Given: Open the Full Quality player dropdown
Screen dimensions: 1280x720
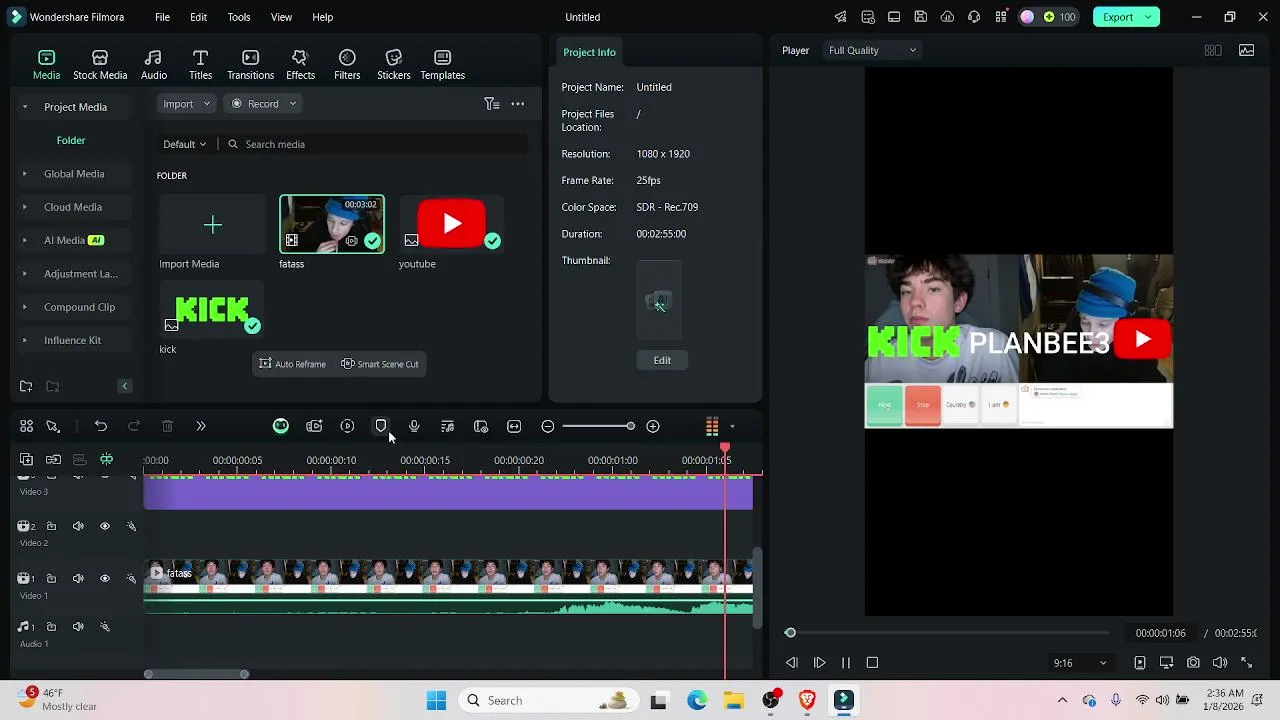Looking at the screenshot, I should tap(872, 50).
